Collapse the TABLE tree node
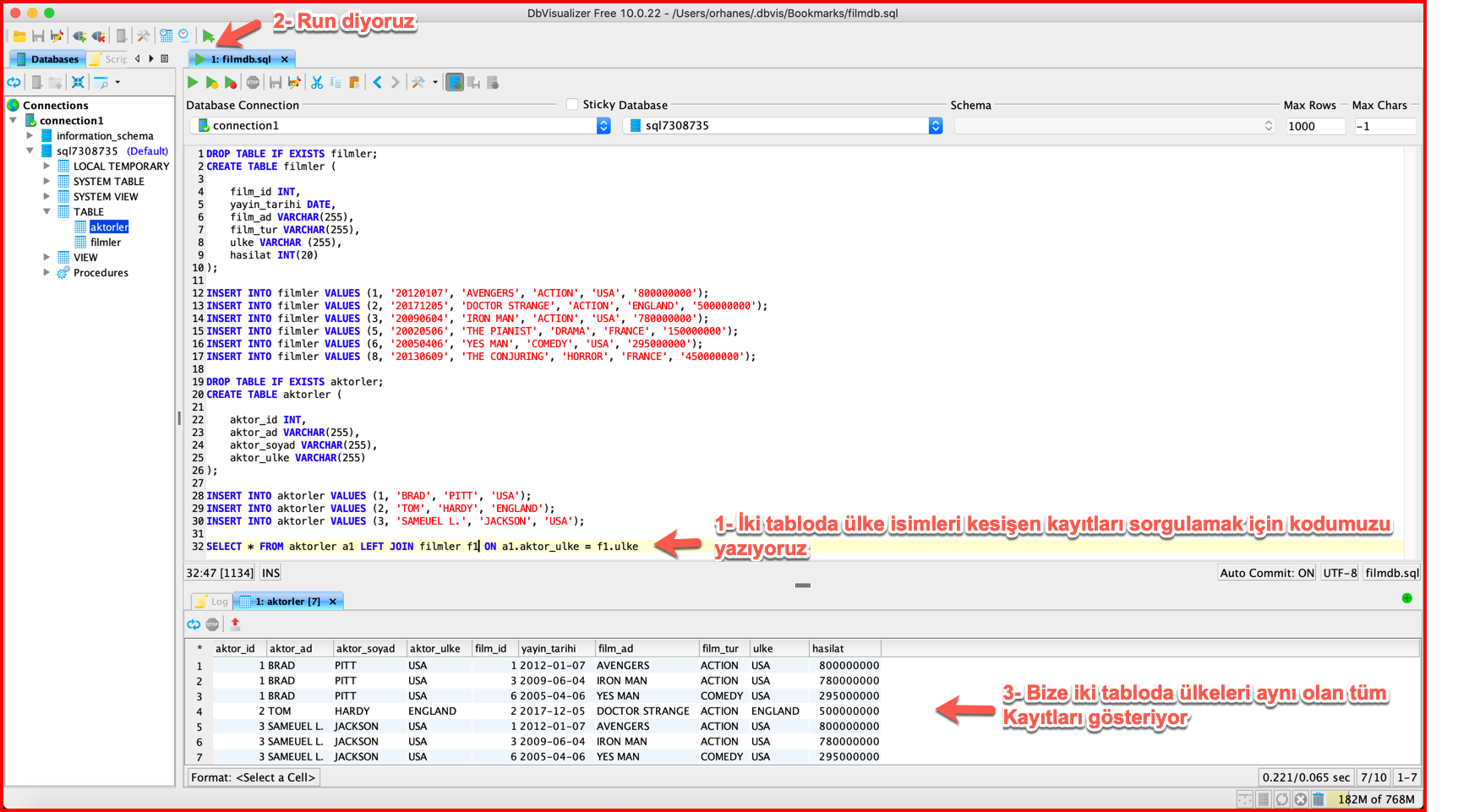The width and height of the screenshot is (1458, 812). click(x=47, y=212)
